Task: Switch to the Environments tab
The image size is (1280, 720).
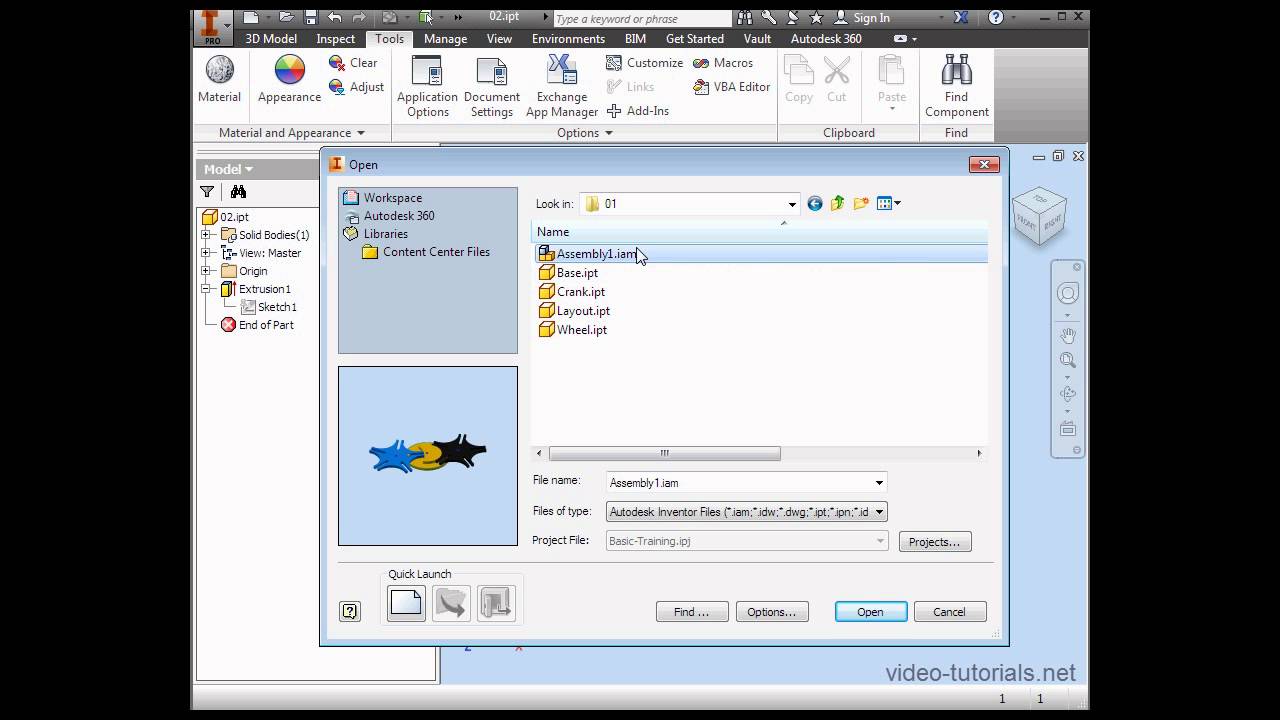Action: coord(568,38)
